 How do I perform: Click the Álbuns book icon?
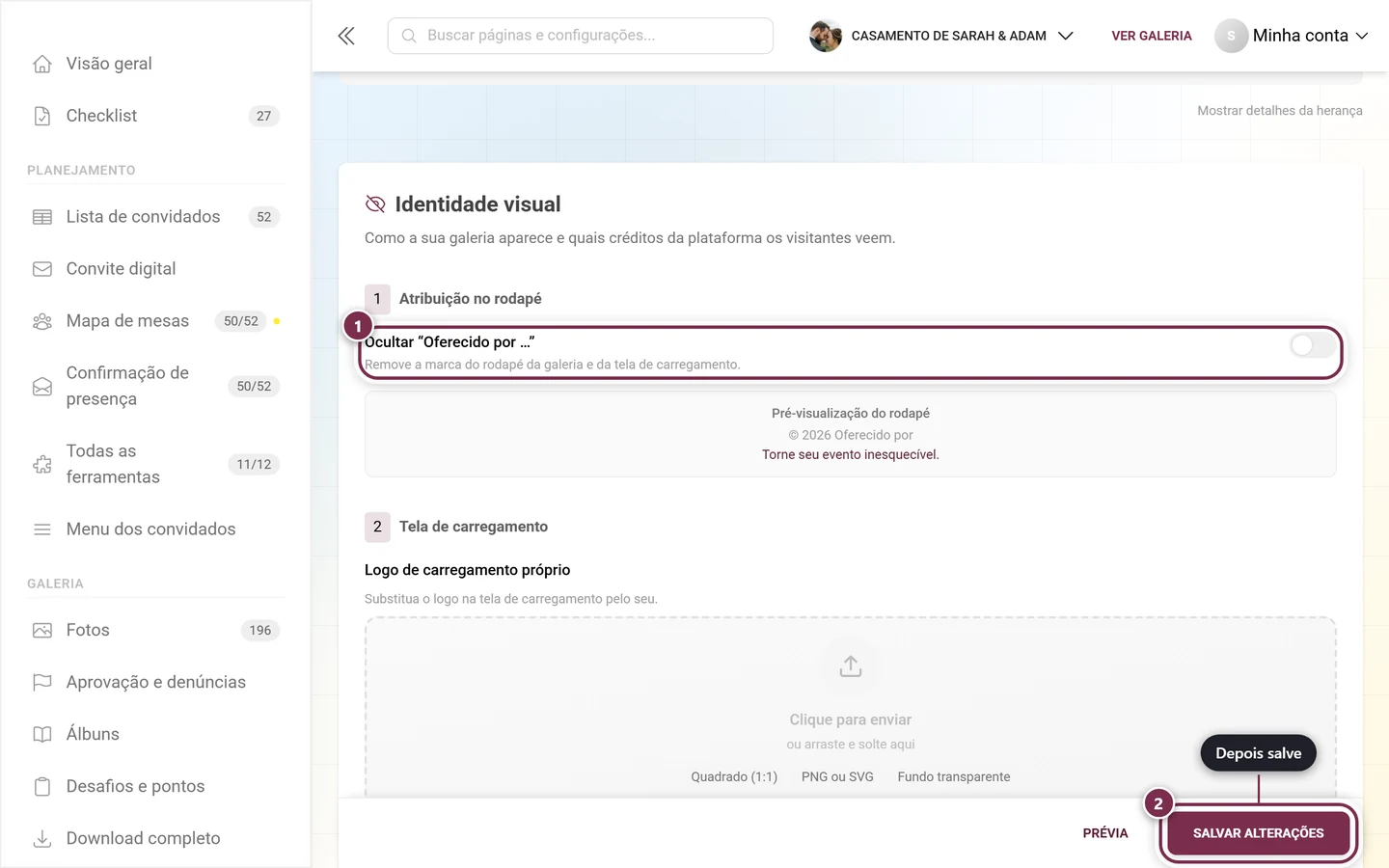click(x=42, y=734)
